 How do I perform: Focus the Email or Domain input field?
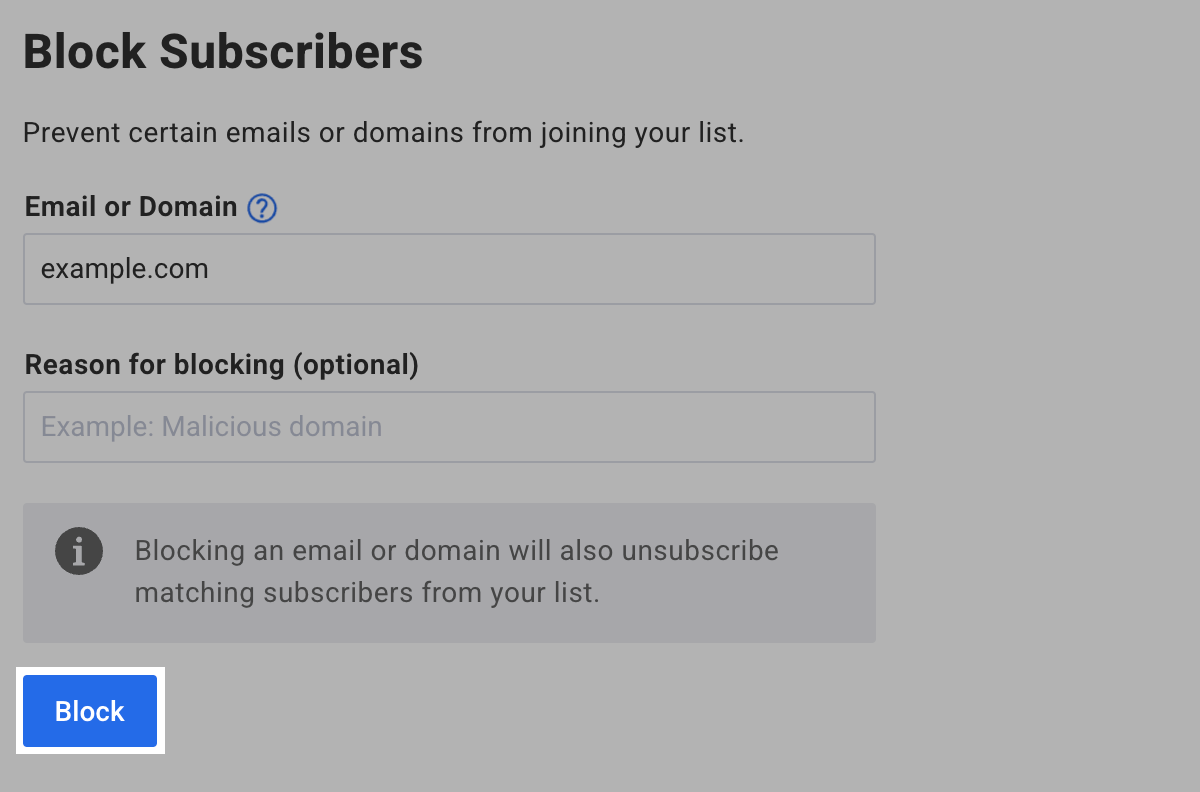(449, 269)
